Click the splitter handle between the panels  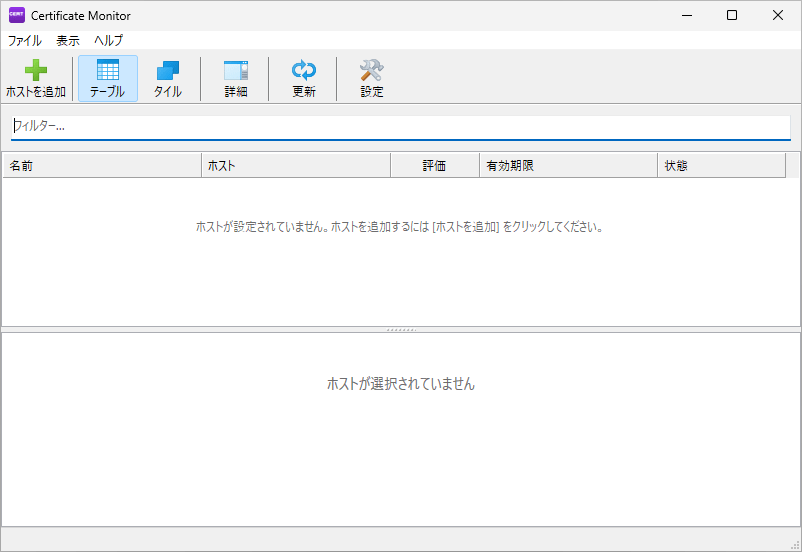coord(401,330)
